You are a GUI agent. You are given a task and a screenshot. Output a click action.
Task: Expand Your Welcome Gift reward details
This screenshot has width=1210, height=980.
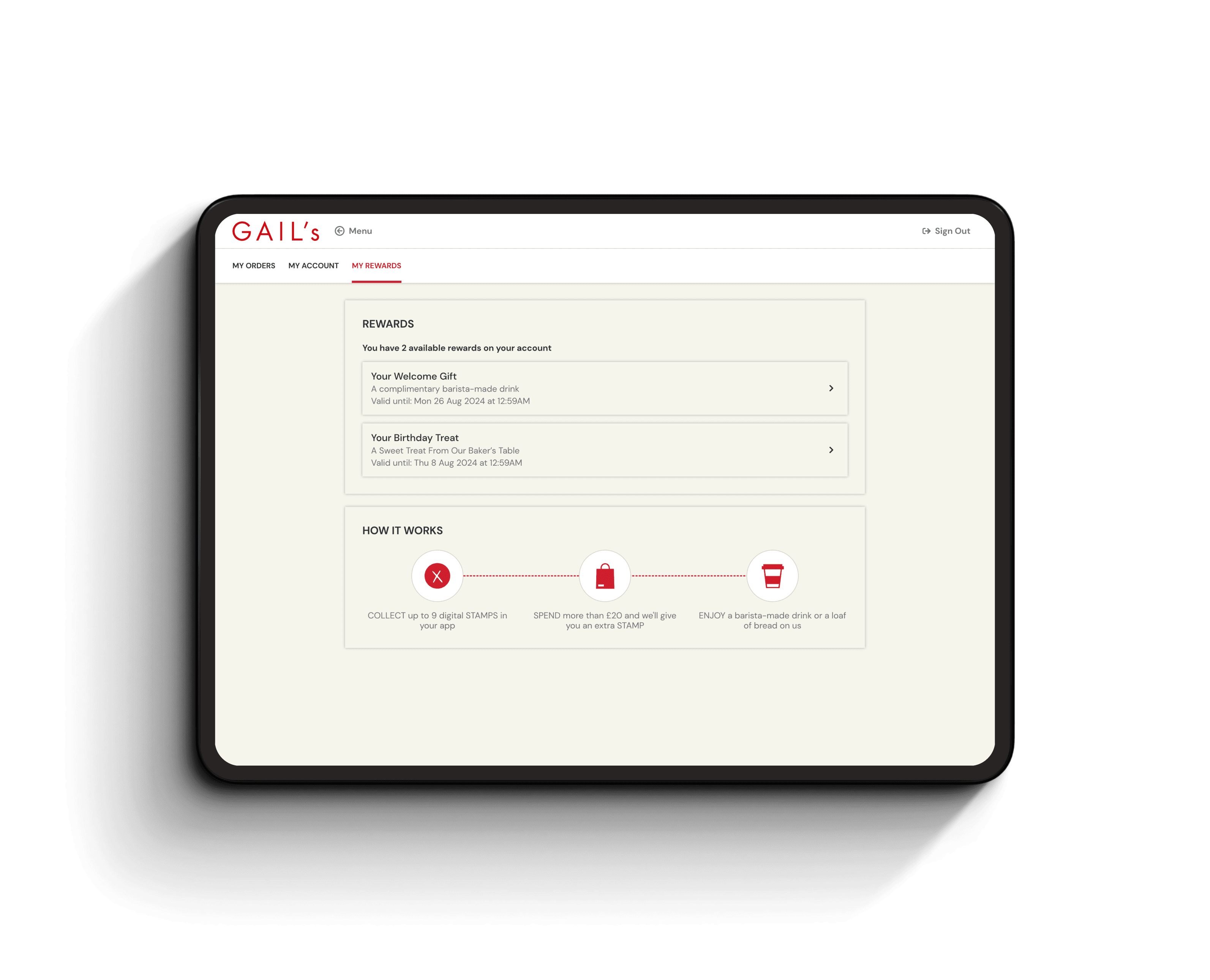point(833,387)
